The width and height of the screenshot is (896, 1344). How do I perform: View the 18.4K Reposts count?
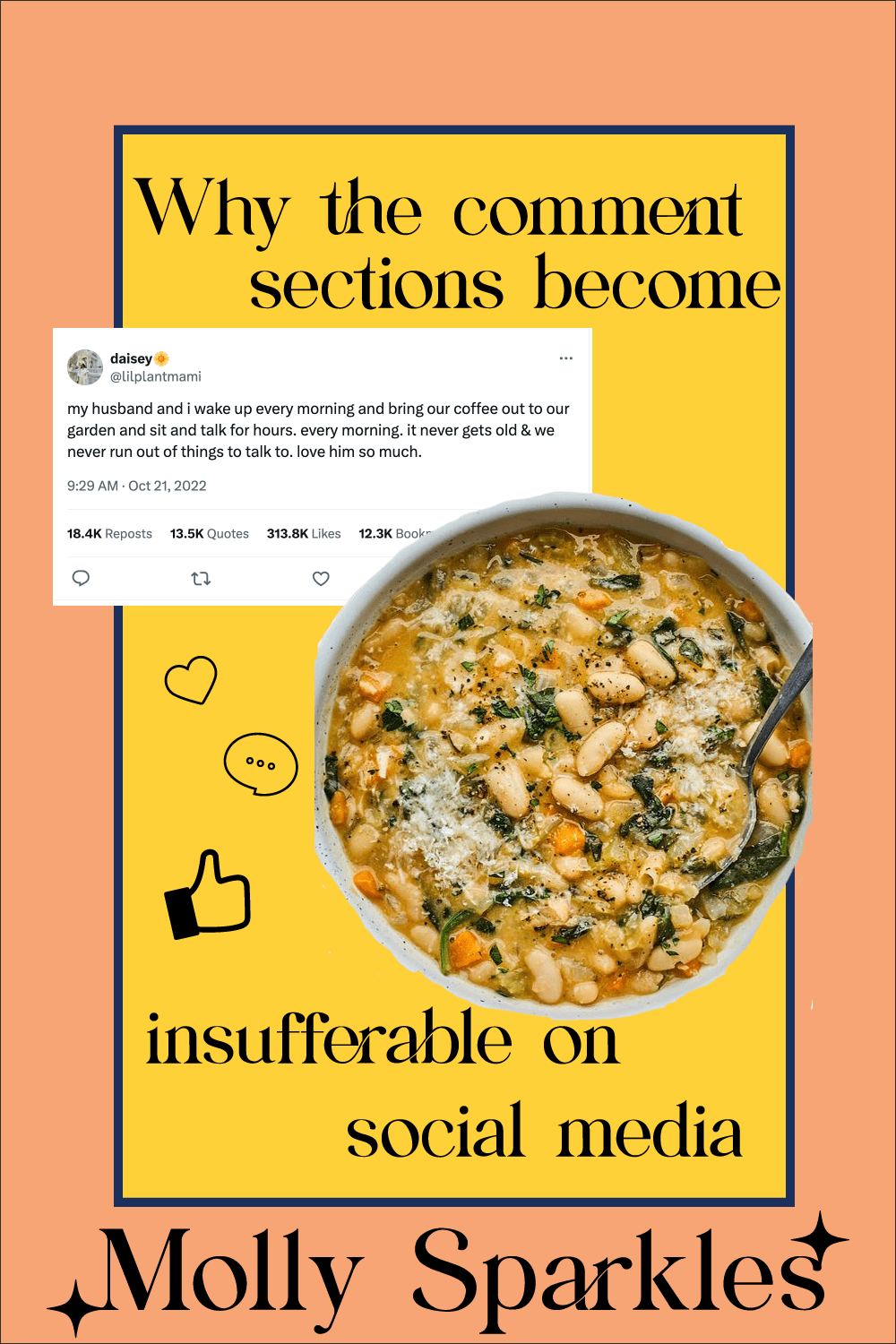click(109, 534)
